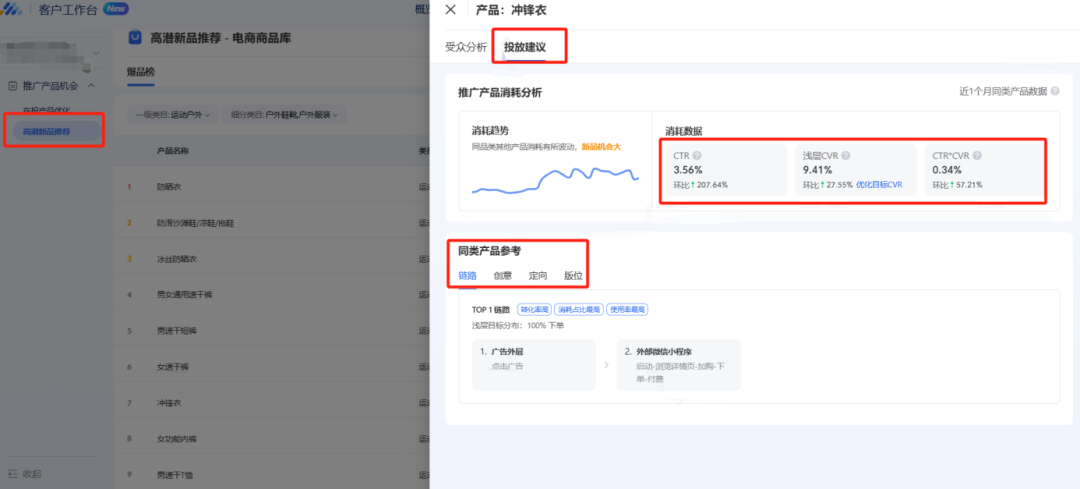The height and width of the screenshot is (489, 1080).
Task: Click the 电商商品库 shopping bag icon
Action: [136, 37]
